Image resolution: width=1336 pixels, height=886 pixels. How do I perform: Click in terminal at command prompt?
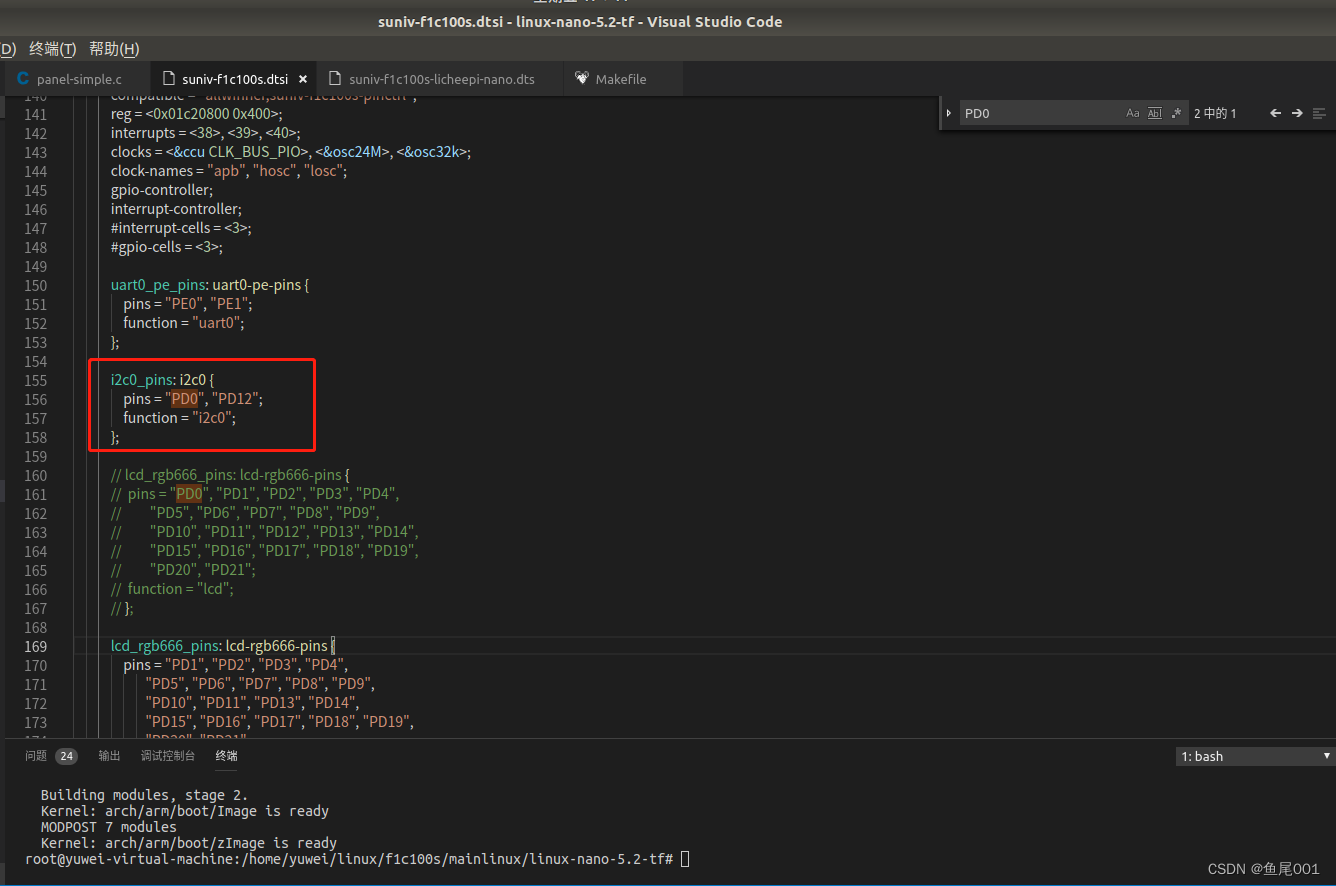[x=685, y=859]
